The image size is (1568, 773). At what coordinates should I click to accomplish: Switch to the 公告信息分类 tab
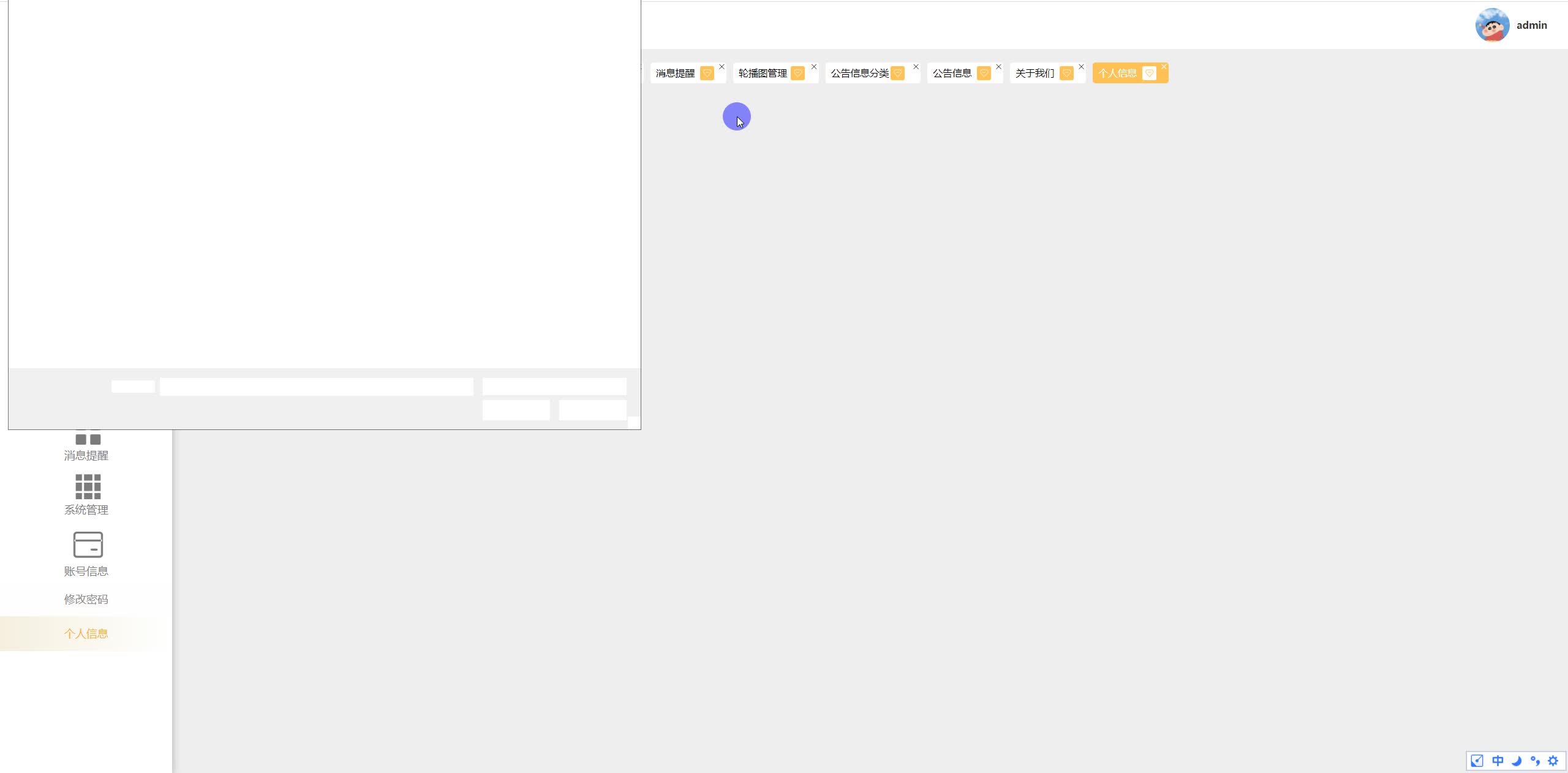[x=859, y=74]
